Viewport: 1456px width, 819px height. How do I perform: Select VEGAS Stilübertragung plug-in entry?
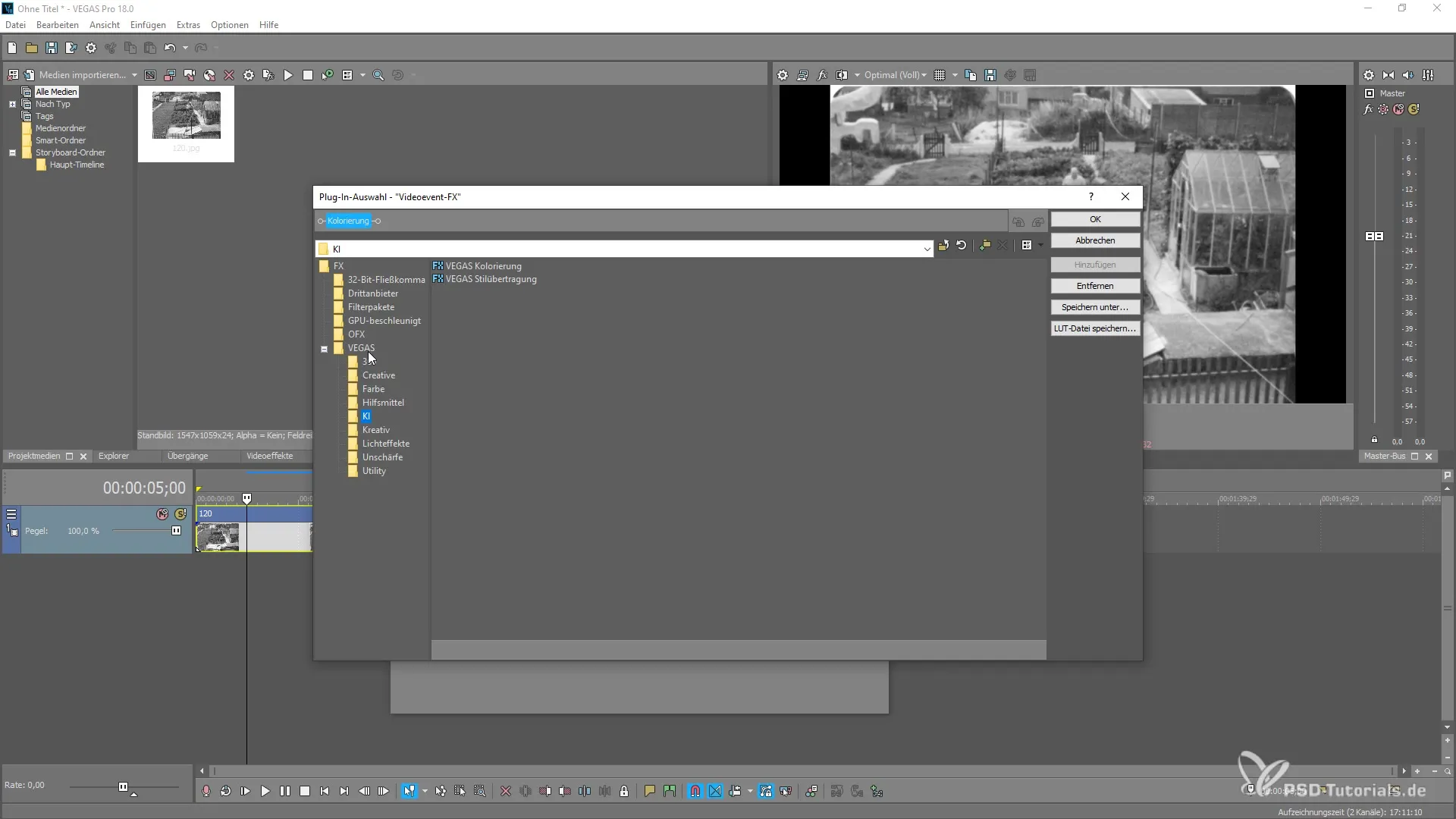[491, 279]
